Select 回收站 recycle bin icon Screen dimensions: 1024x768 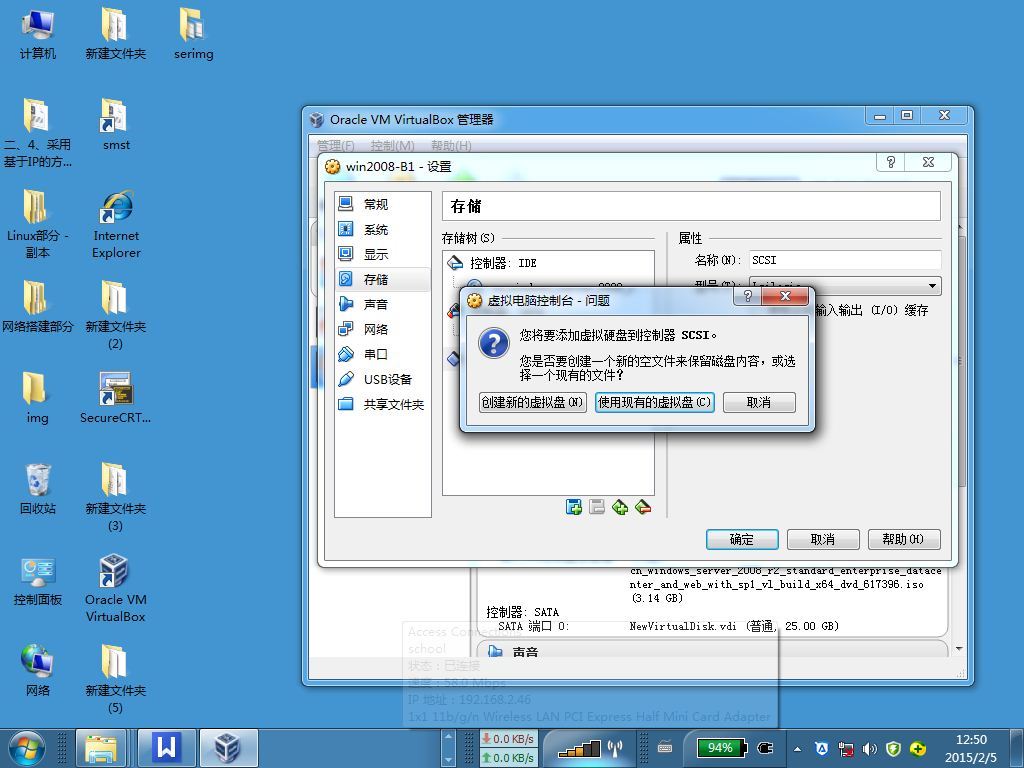click(x=37, y=489)
